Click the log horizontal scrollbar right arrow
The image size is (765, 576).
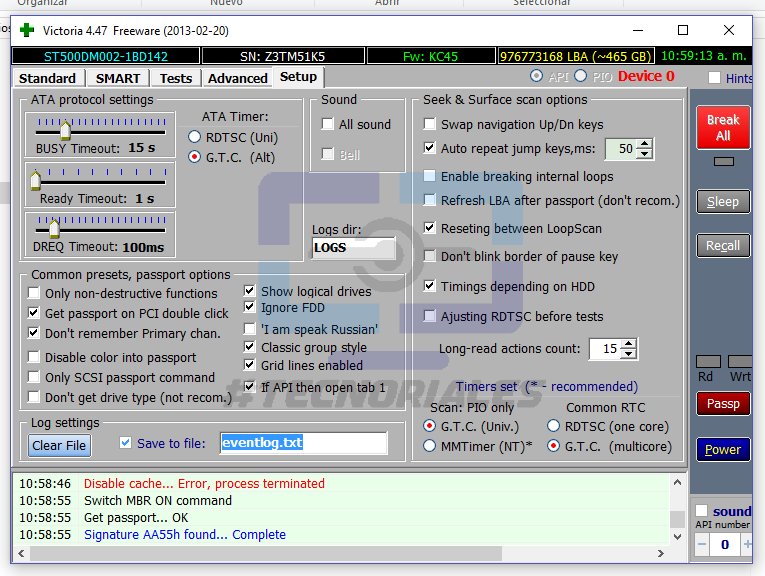pyautogui.click(x=661, y=554)
